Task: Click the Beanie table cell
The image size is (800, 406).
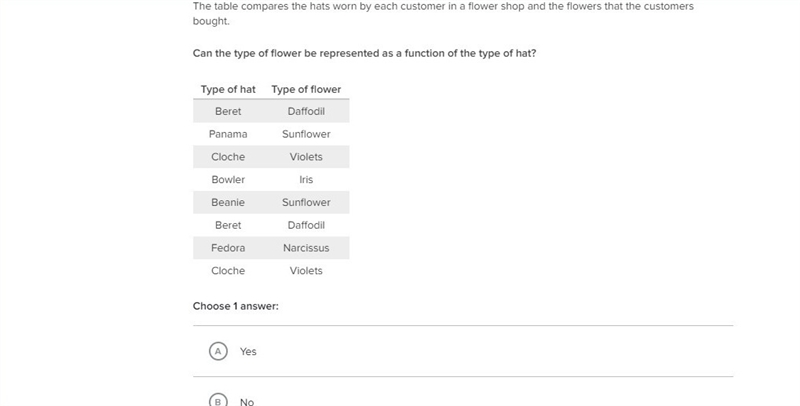Action: coord(228,202)
